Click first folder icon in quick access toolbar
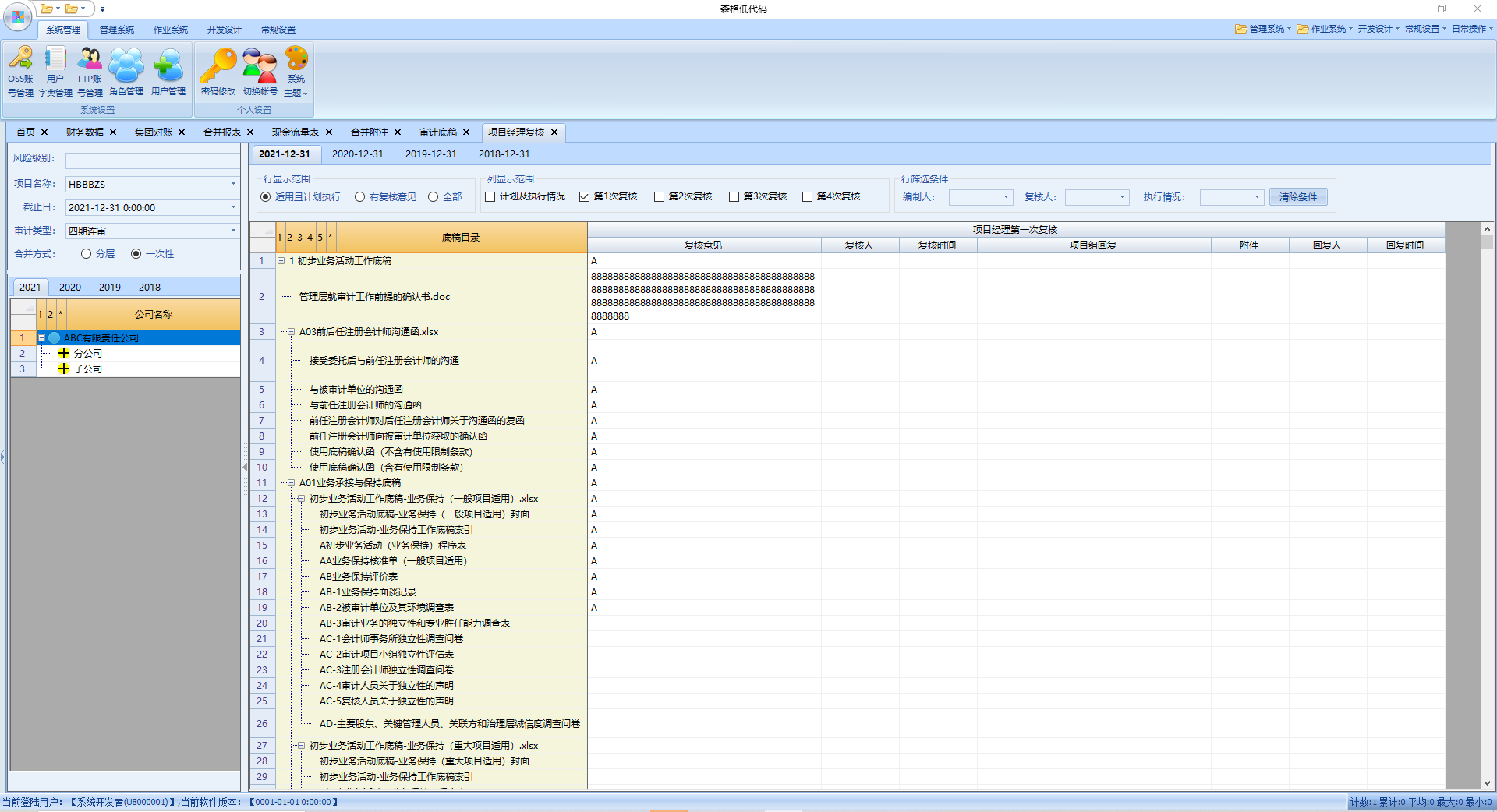This screenshot has width=1497, height=812. 47,9
